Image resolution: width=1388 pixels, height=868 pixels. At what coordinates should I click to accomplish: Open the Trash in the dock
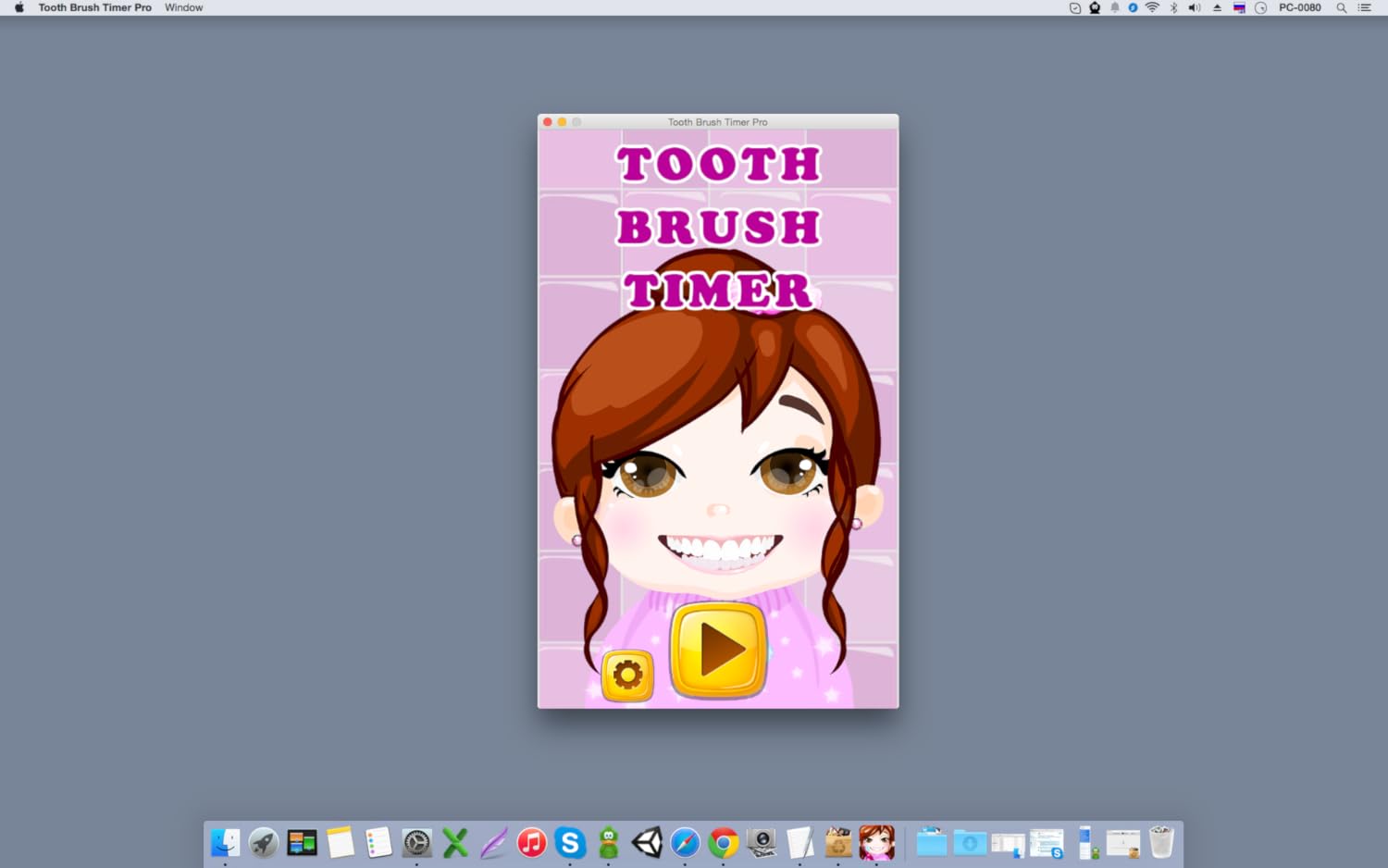tap(1161, 843)
